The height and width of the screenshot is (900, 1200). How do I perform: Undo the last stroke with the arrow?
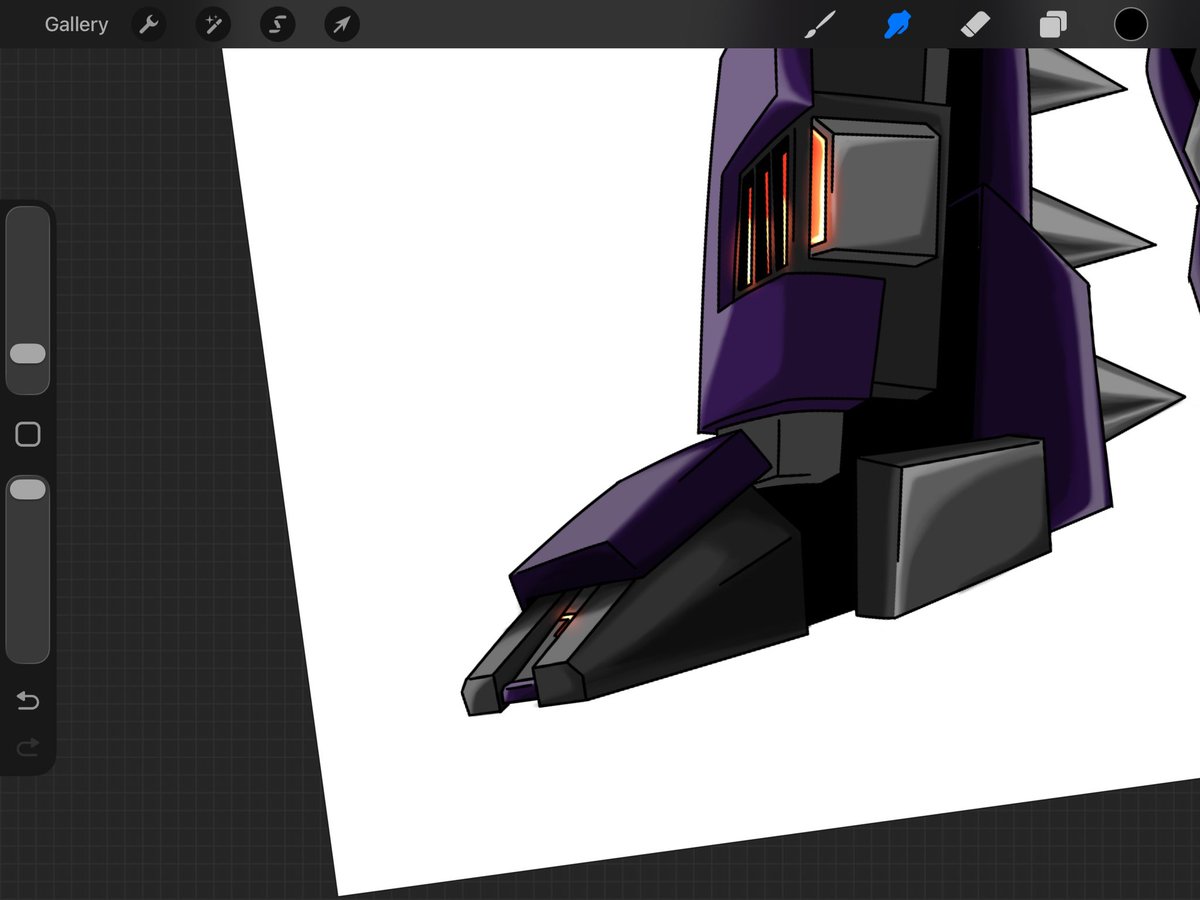coord(28,701)
